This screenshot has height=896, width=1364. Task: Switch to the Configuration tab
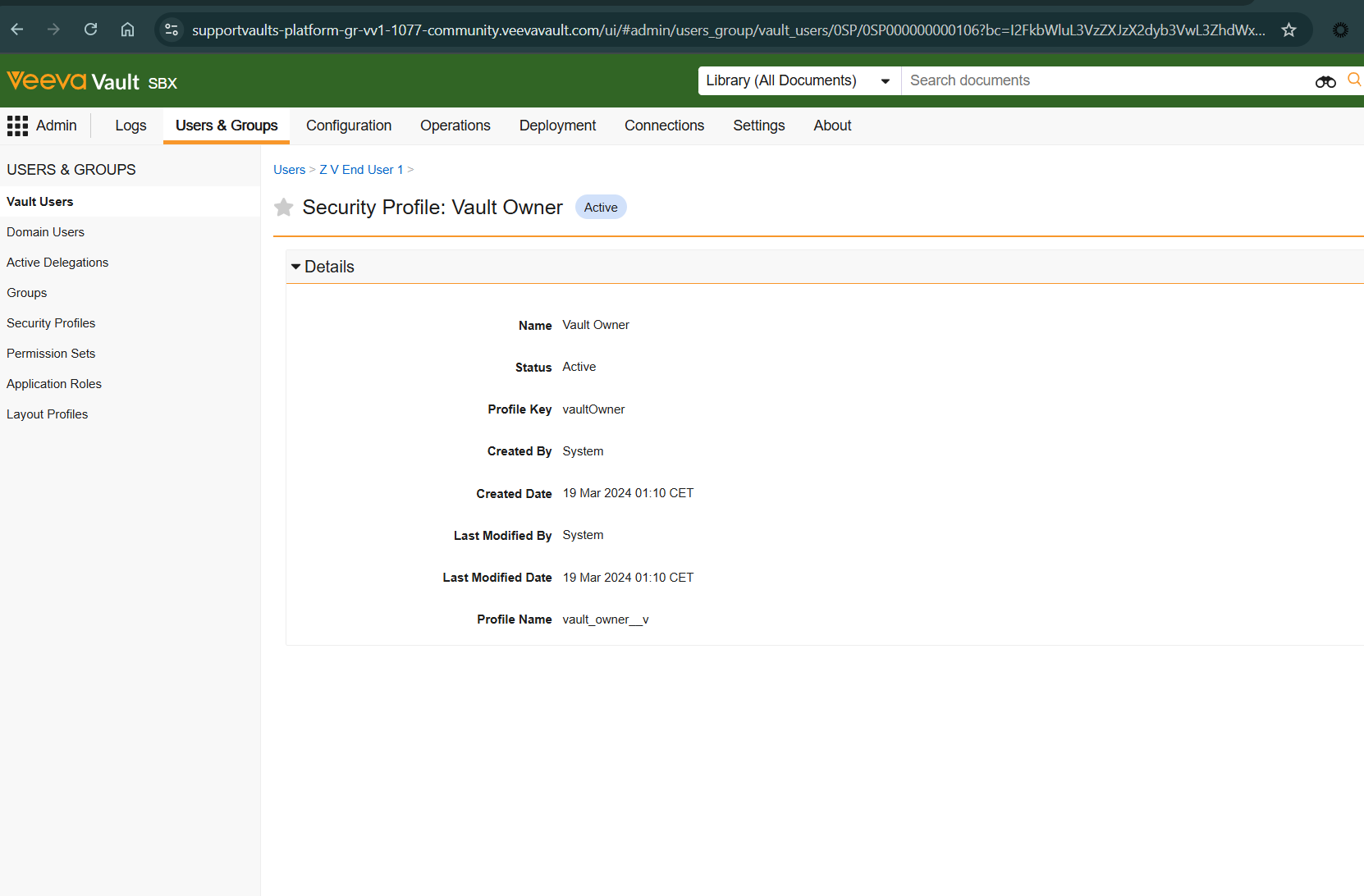tap(349, 126)
